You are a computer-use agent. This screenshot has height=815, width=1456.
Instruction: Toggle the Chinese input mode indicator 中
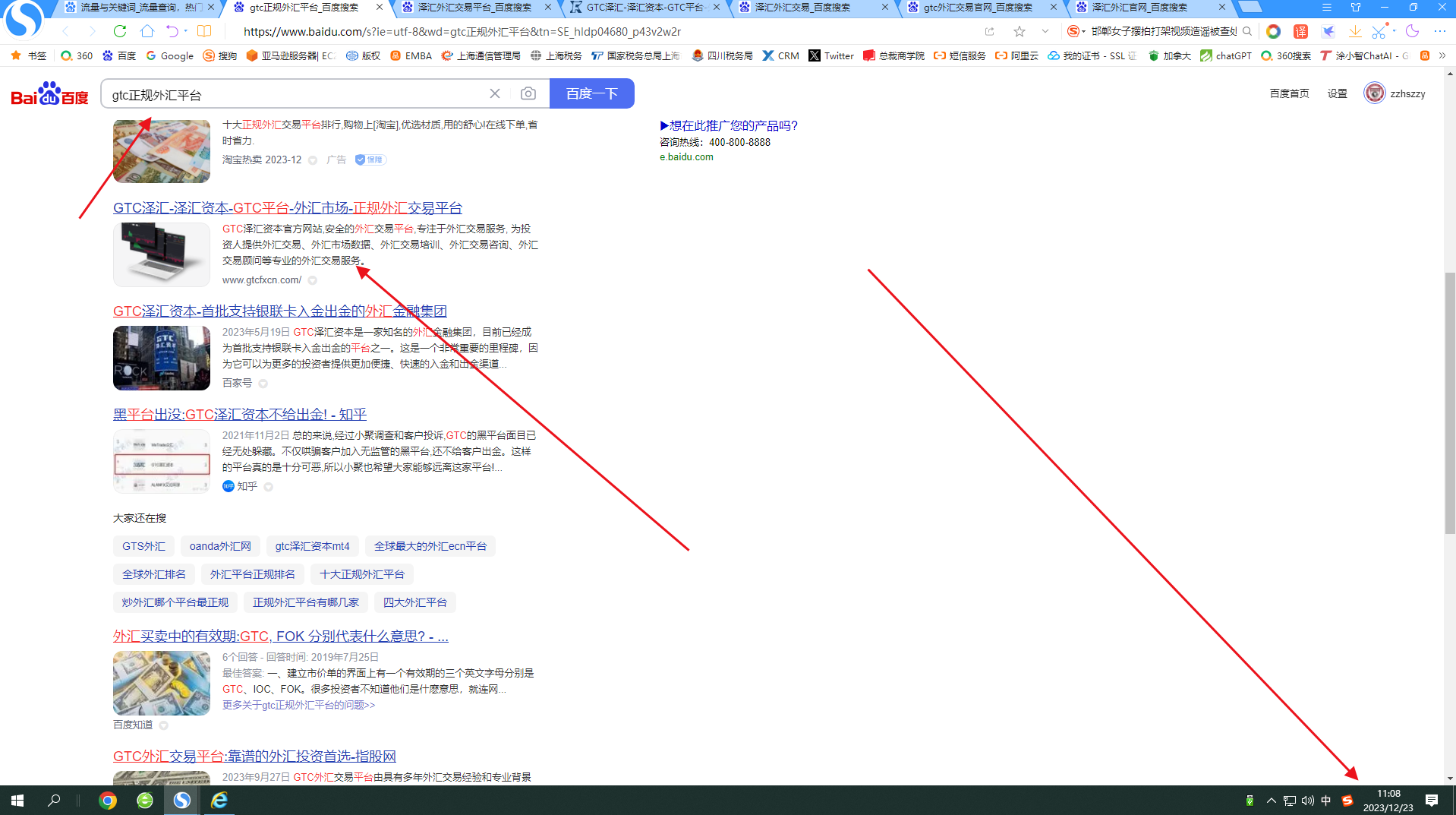(x=1326, y=801)
